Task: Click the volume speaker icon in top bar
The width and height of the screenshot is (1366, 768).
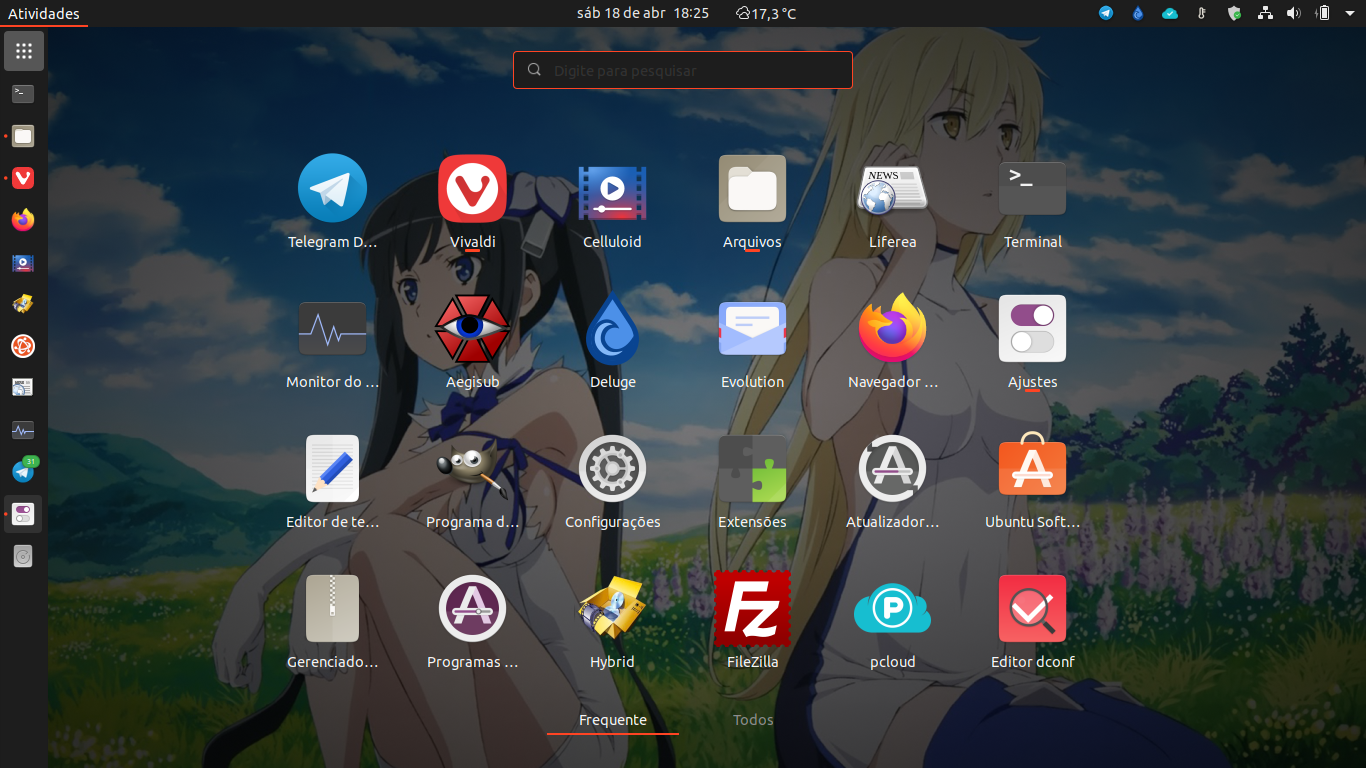Action: [x=1293, y=13]
